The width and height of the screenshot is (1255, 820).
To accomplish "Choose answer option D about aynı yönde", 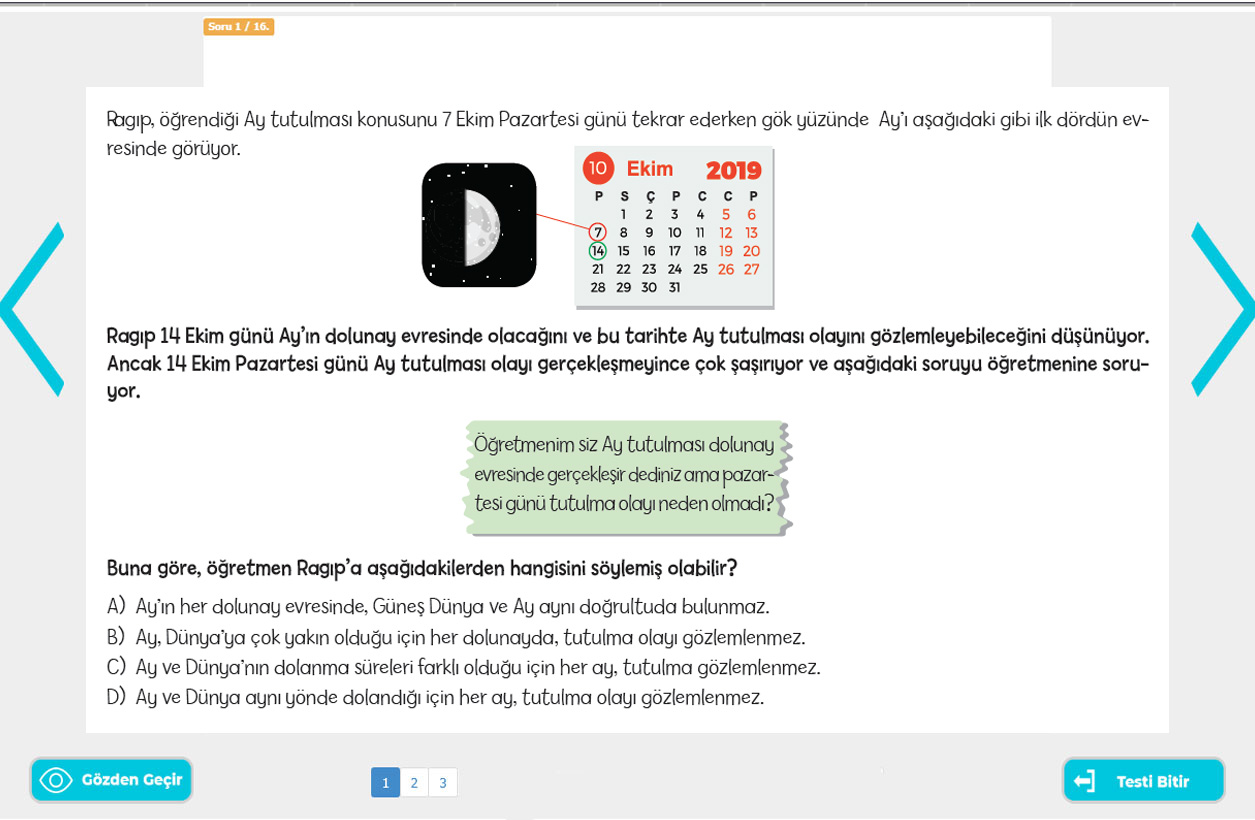I will (435, 697).
